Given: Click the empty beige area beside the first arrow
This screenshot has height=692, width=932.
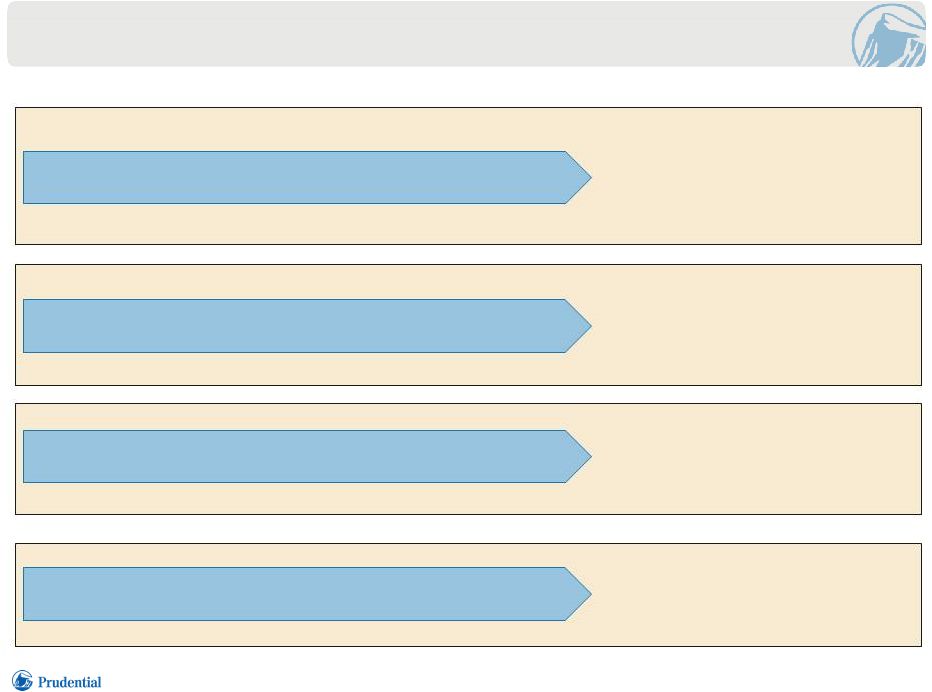Looking at the screenshot, I should 756,177.
